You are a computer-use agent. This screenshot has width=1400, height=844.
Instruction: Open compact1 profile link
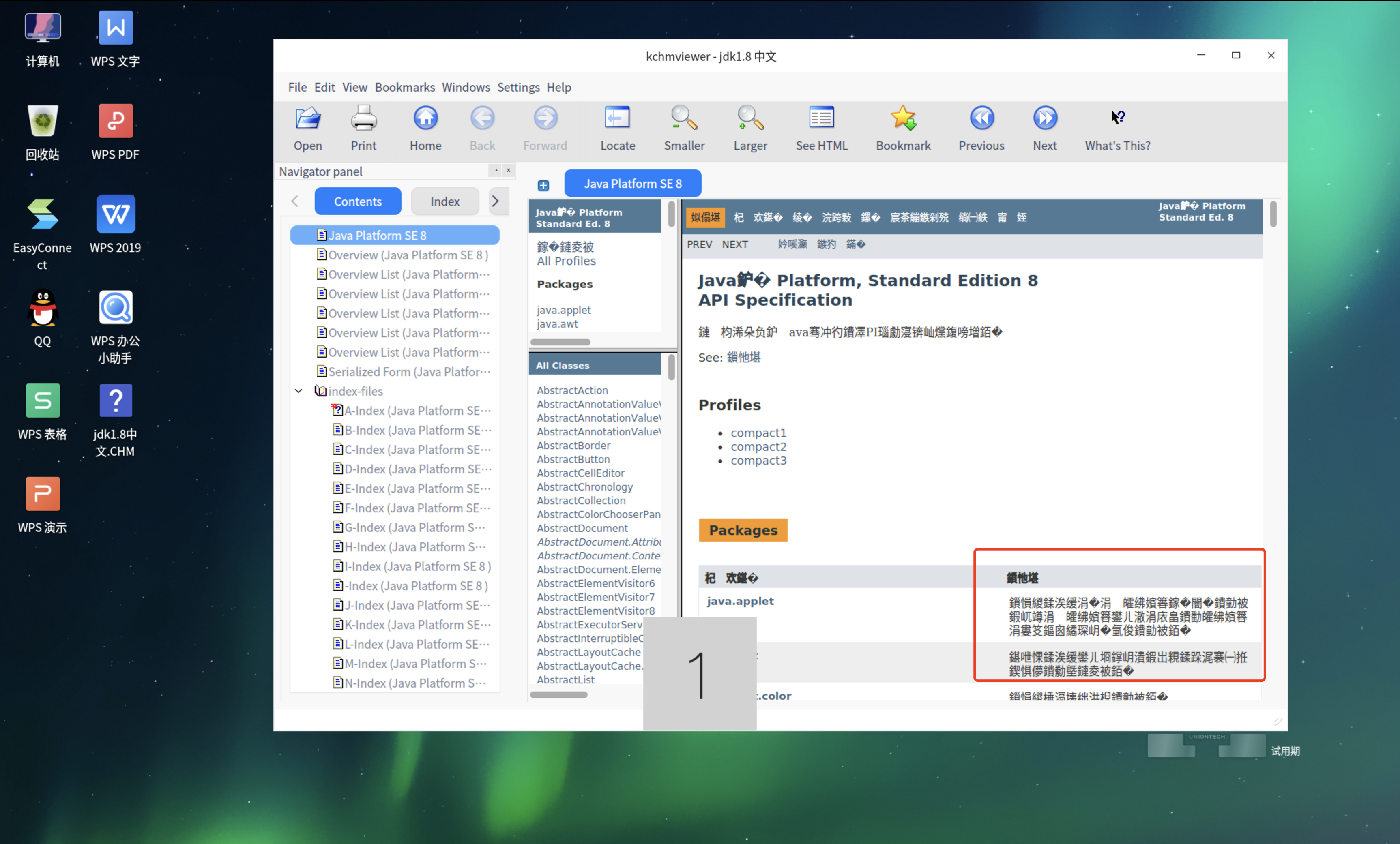(758, 433)
